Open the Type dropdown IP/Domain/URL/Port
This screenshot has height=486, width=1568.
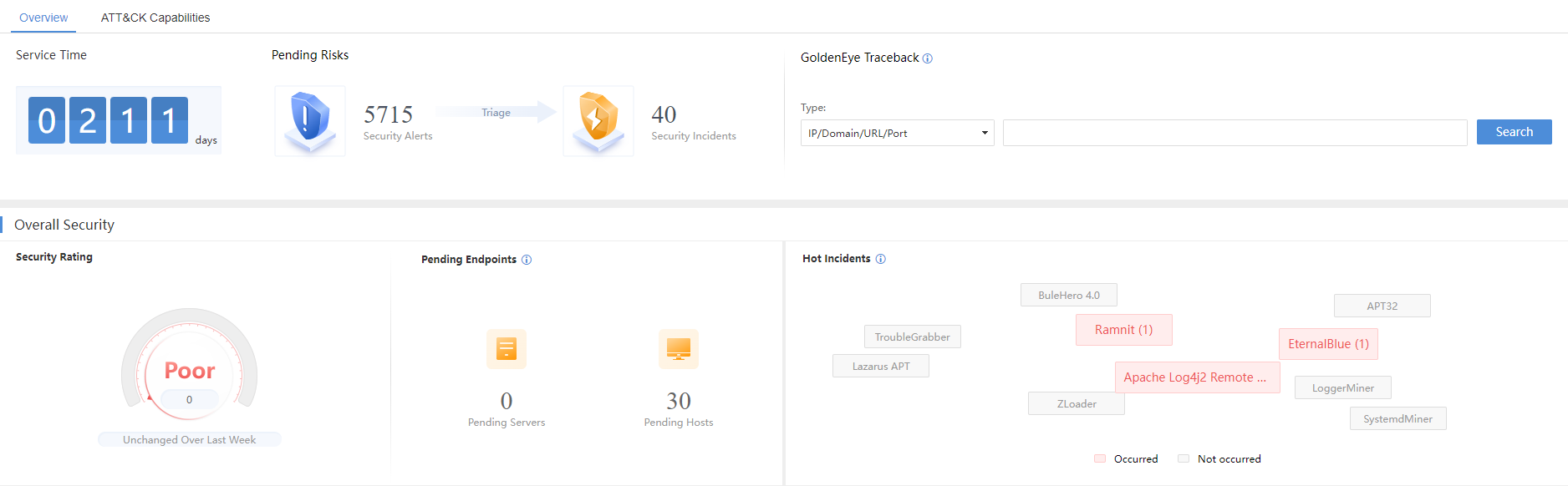[897, 133]
